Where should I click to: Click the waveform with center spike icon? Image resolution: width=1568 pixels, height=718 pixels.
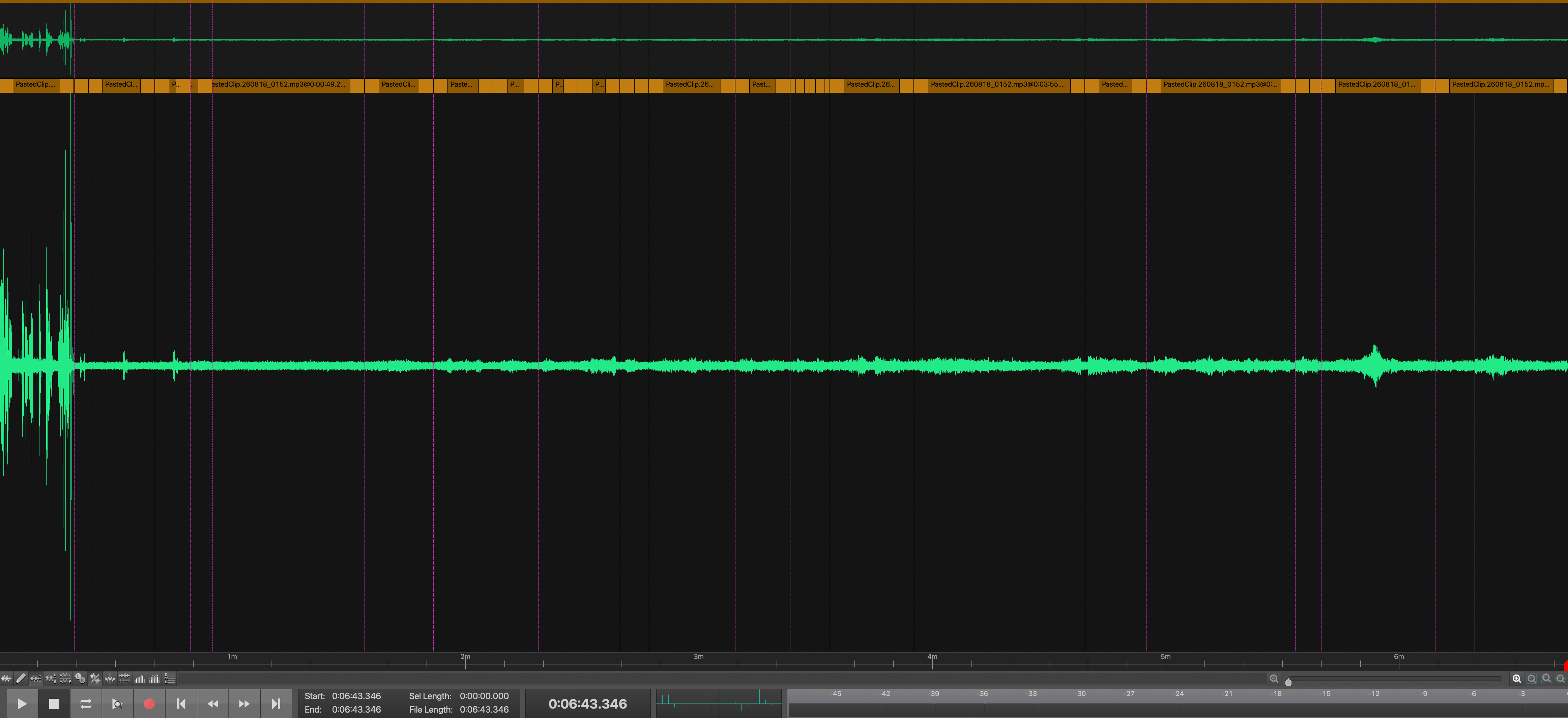click(x=110, y=679)
